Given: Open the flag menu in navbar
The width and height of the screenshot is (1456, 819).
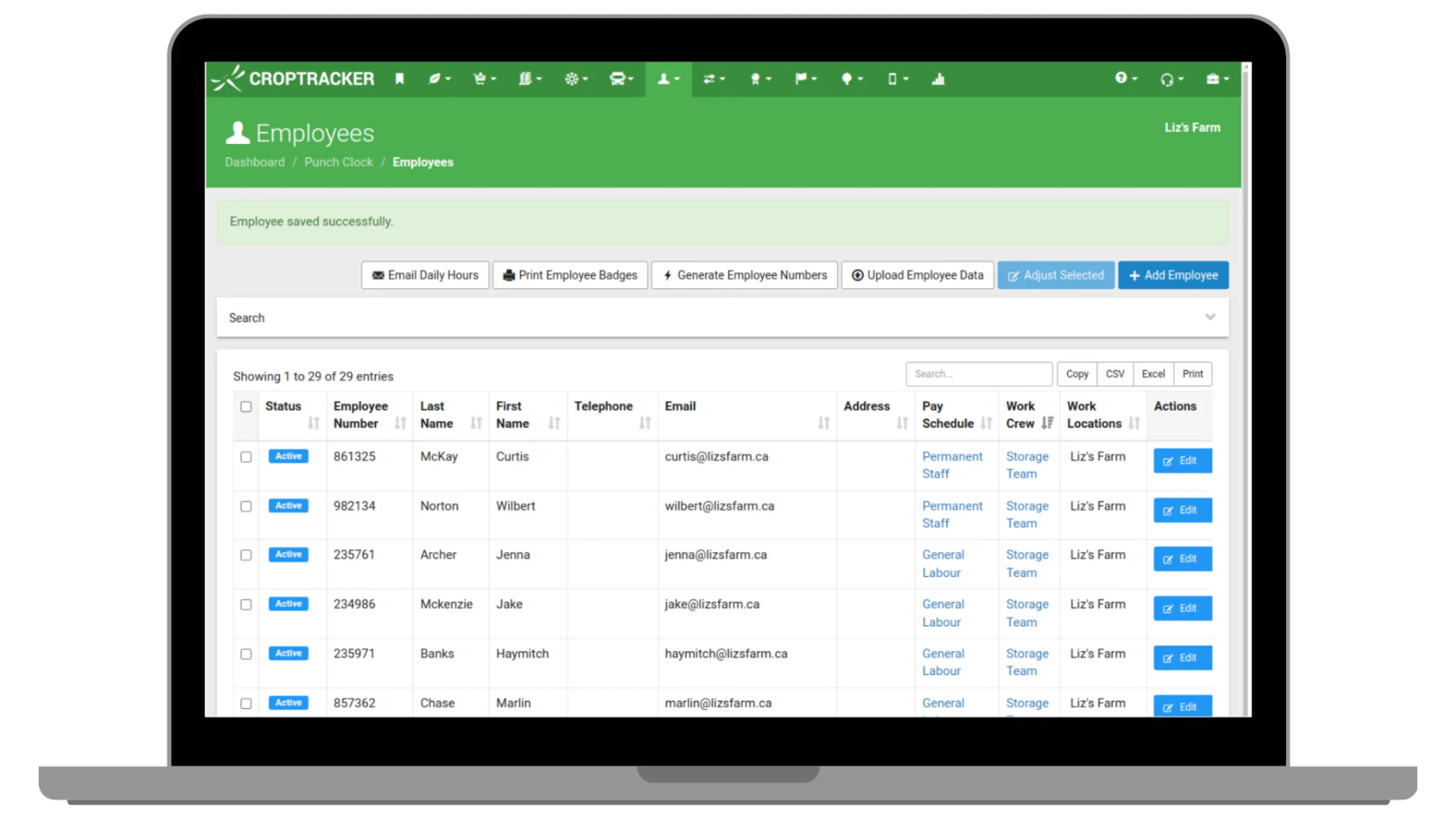Looking at the screenshot, I should (x=805, y=79).
